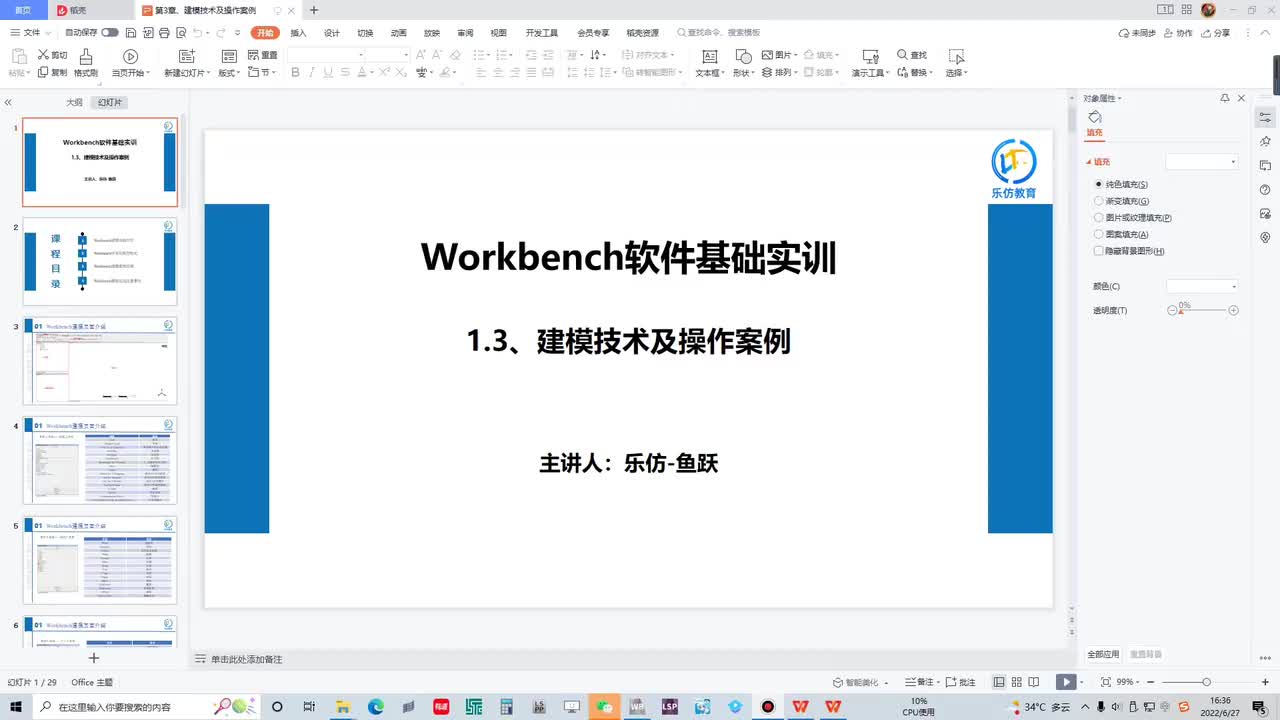Select Solid fill (纯色填充) radio
This screenshot has width=1280, height=720.
[1099, 184]
